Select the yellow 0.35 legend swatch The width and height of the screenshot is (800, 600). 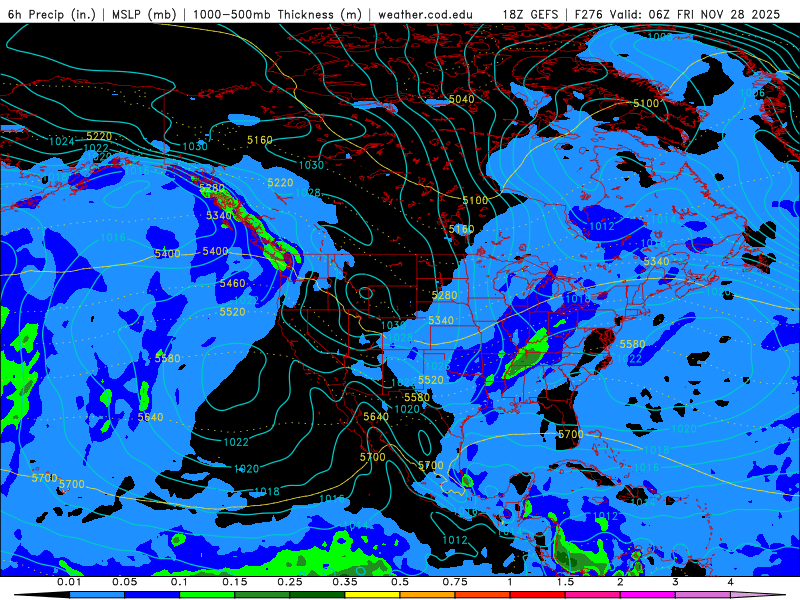point(372,595)
